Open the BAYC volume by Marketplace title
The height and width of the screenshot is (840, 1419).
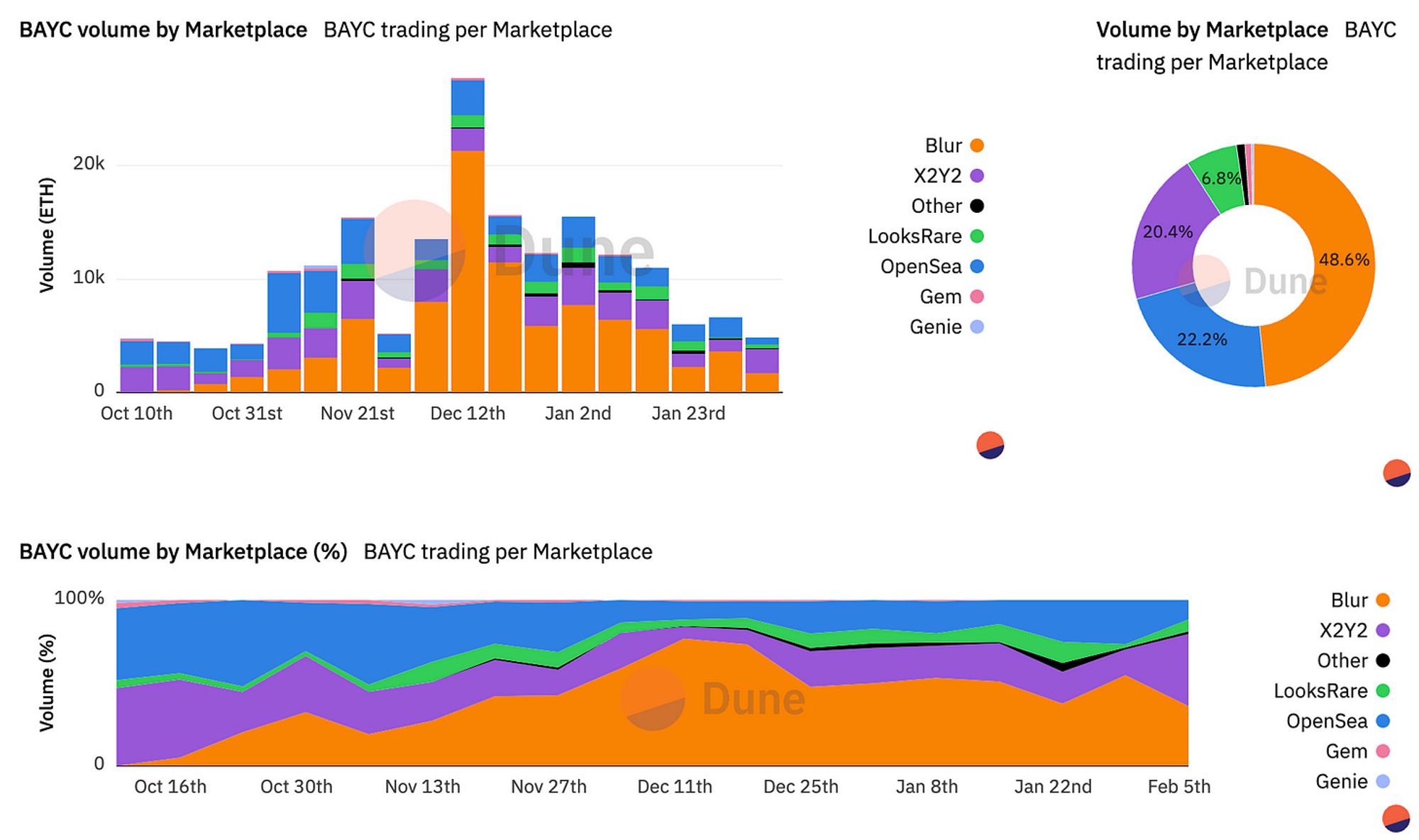(163, 30)
